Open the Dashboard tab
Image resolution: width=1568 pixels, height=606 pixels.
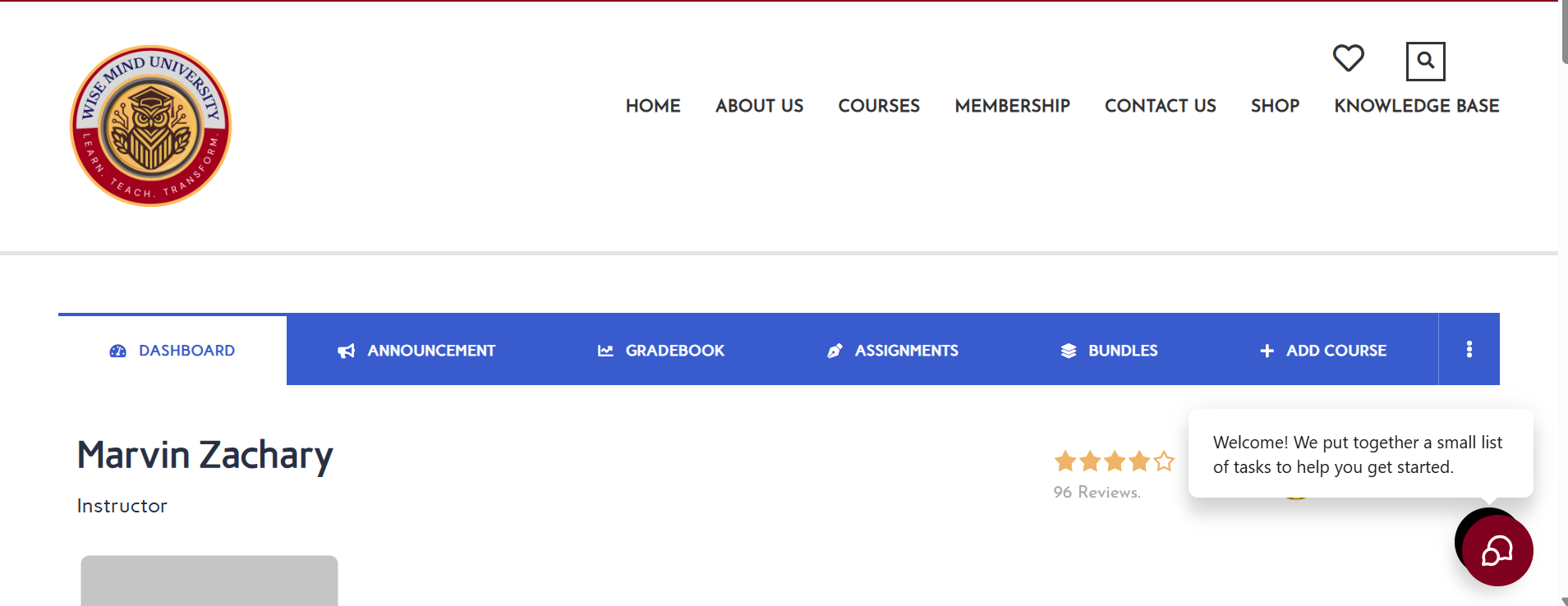click(x=172, y=351)
